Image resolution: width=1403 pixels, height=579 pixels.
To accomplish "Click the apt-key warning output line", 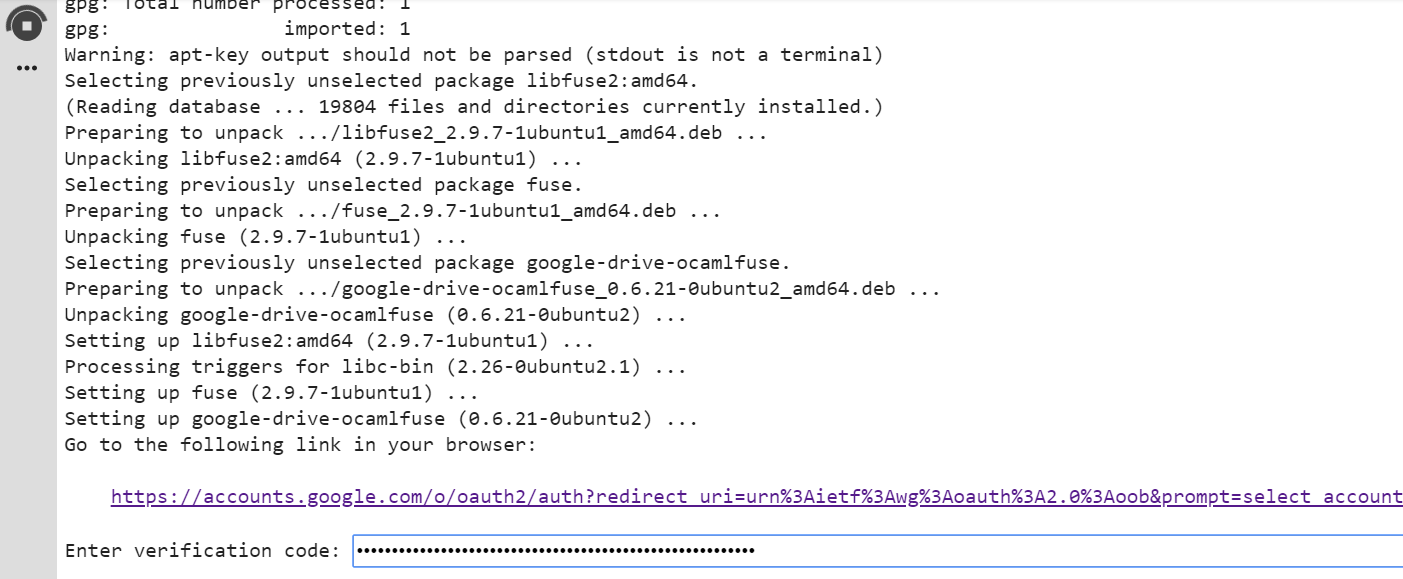I will 473,55.
